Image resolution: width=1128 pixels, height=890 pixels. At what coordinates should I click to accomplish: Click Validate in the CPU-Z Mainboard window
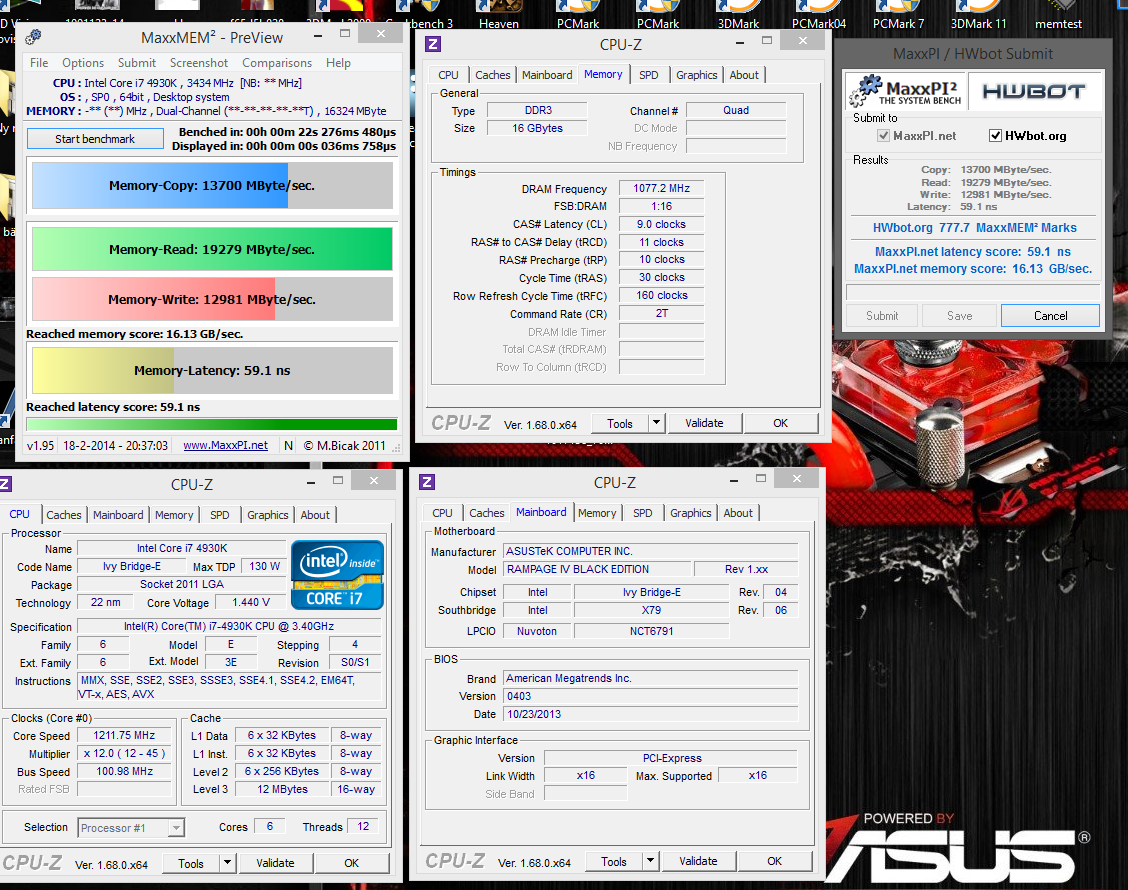(x=698, y=861)
